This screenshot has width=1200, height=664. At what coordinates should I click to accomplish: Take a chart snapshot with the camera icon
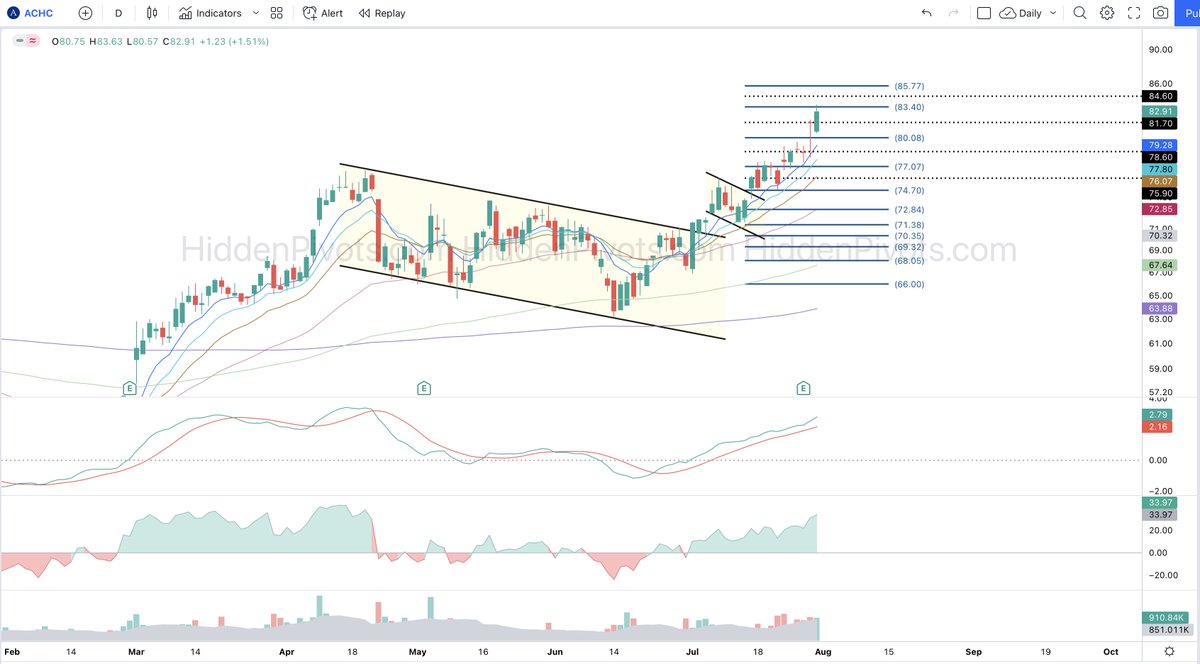pyautogui.click(x=1158, y=13)
